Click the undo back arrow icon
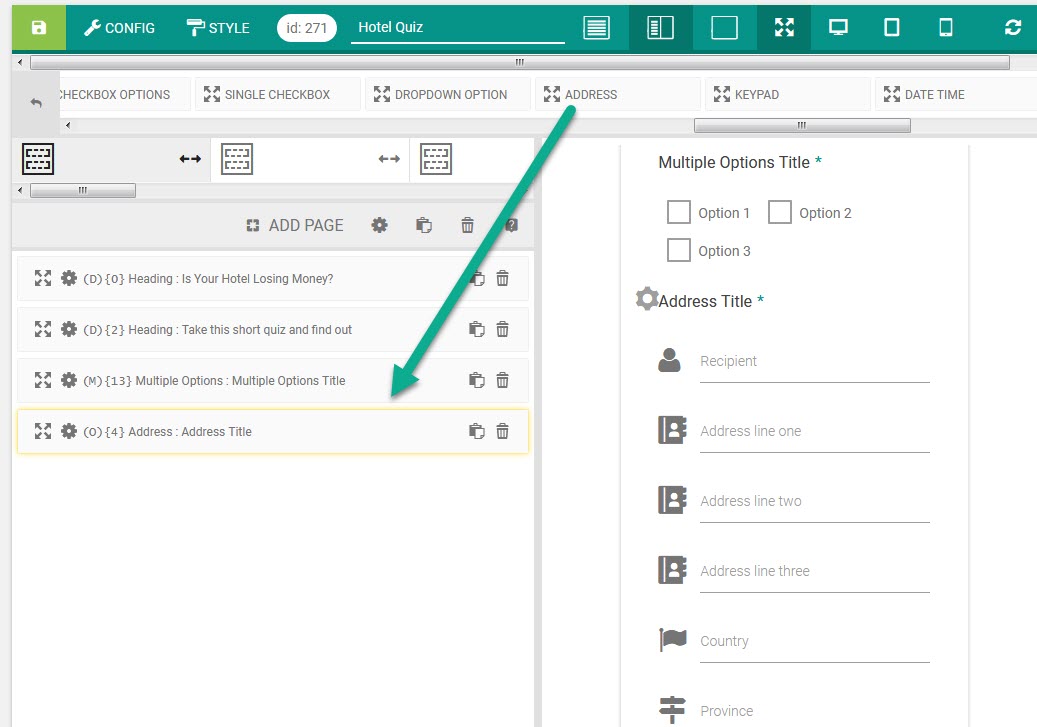This screenshot has width=1037, height=727. coord(36,103)
